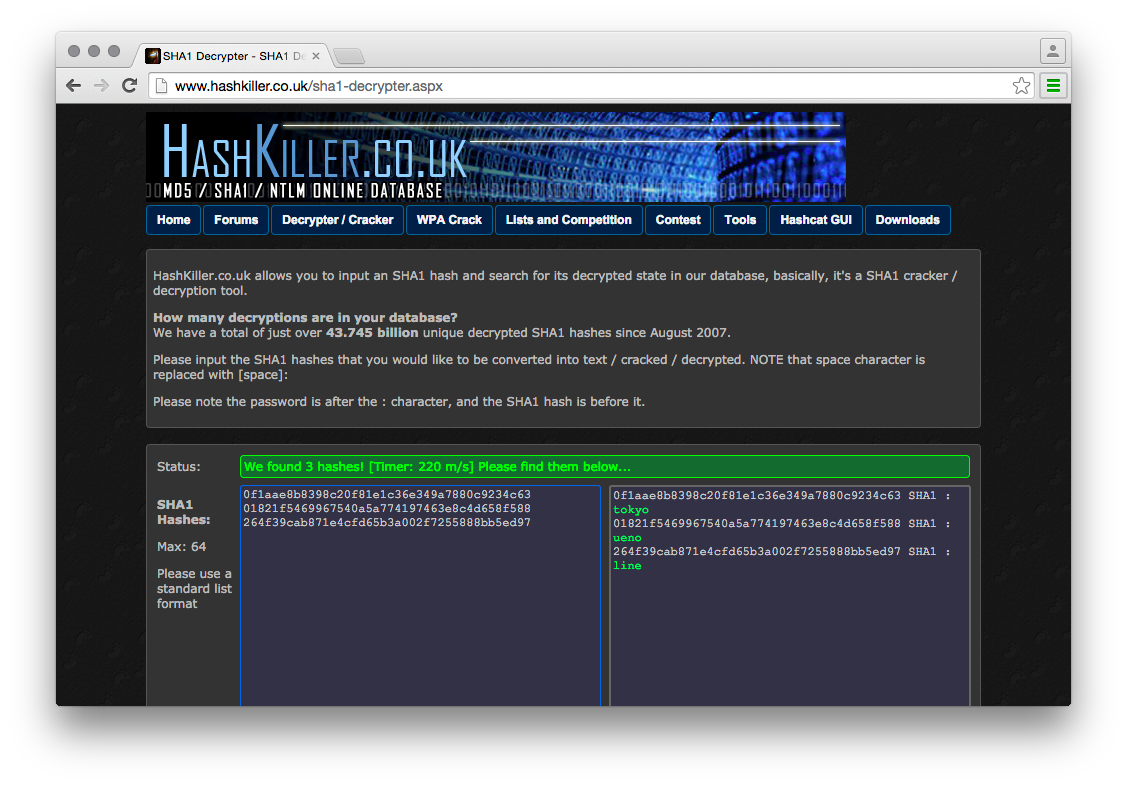
Task: Click the 'Max: 64' label
Action: (181, 547)
